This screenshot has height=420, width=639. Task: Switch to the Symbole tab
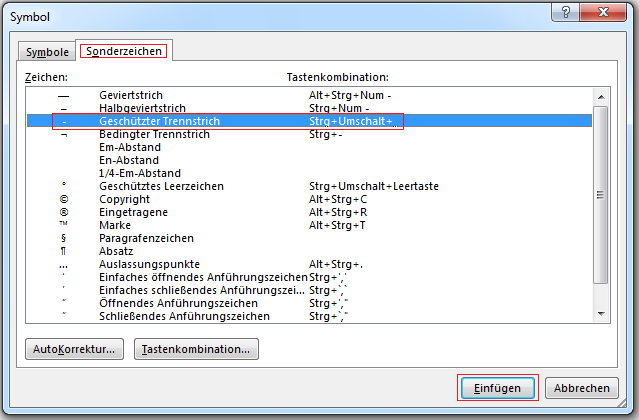(x=47, y=52)
